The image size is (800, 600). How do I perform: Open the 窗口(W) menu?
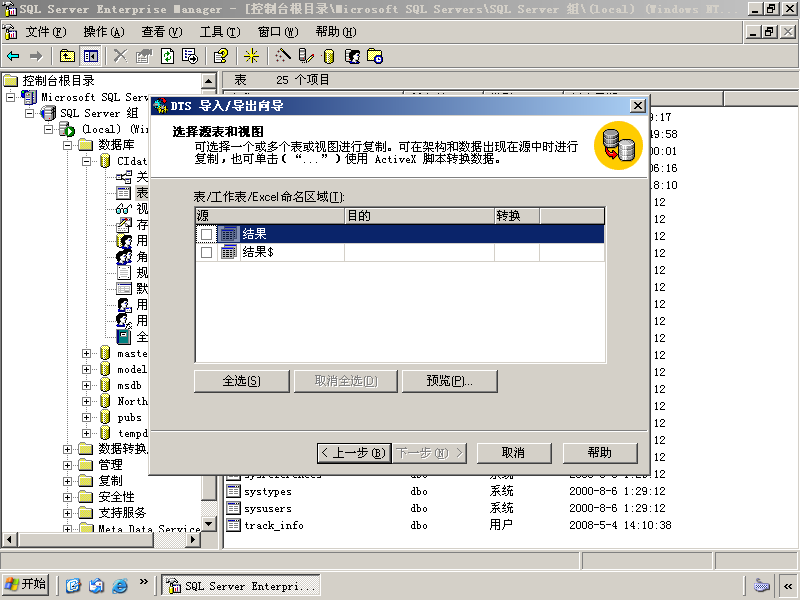click(278, 32)
